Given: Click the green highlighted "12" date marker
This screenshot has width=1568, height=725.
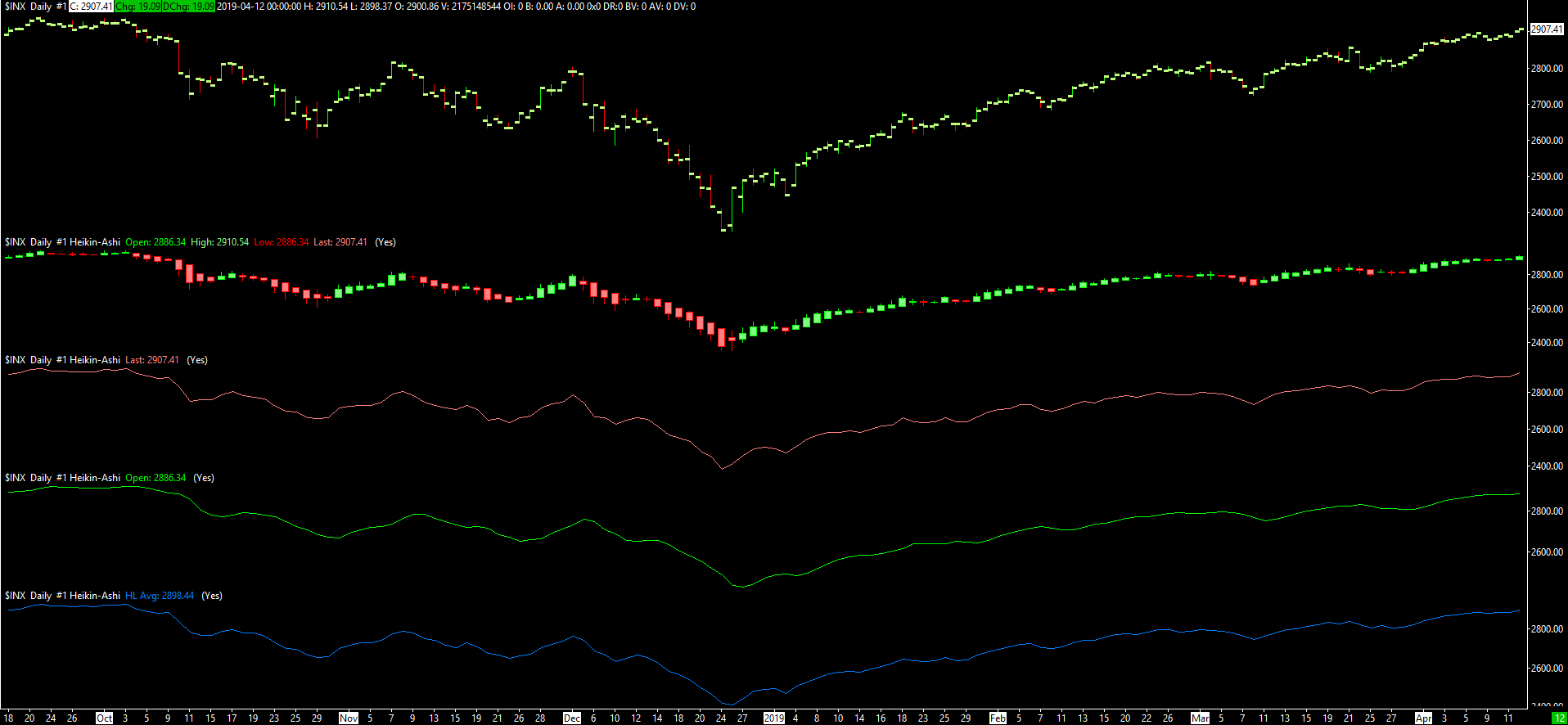Looking at the screenshot, I should (x=1559, y=718).
